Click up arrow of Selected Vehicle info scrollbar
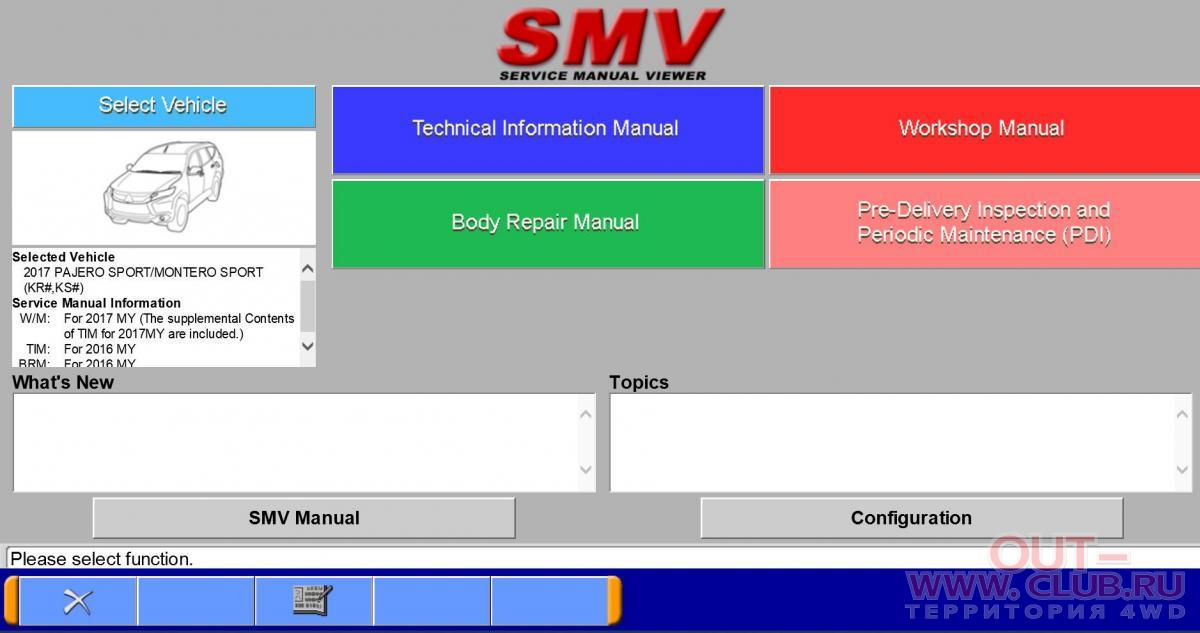The image size is (1200, 633). (307, 268)
